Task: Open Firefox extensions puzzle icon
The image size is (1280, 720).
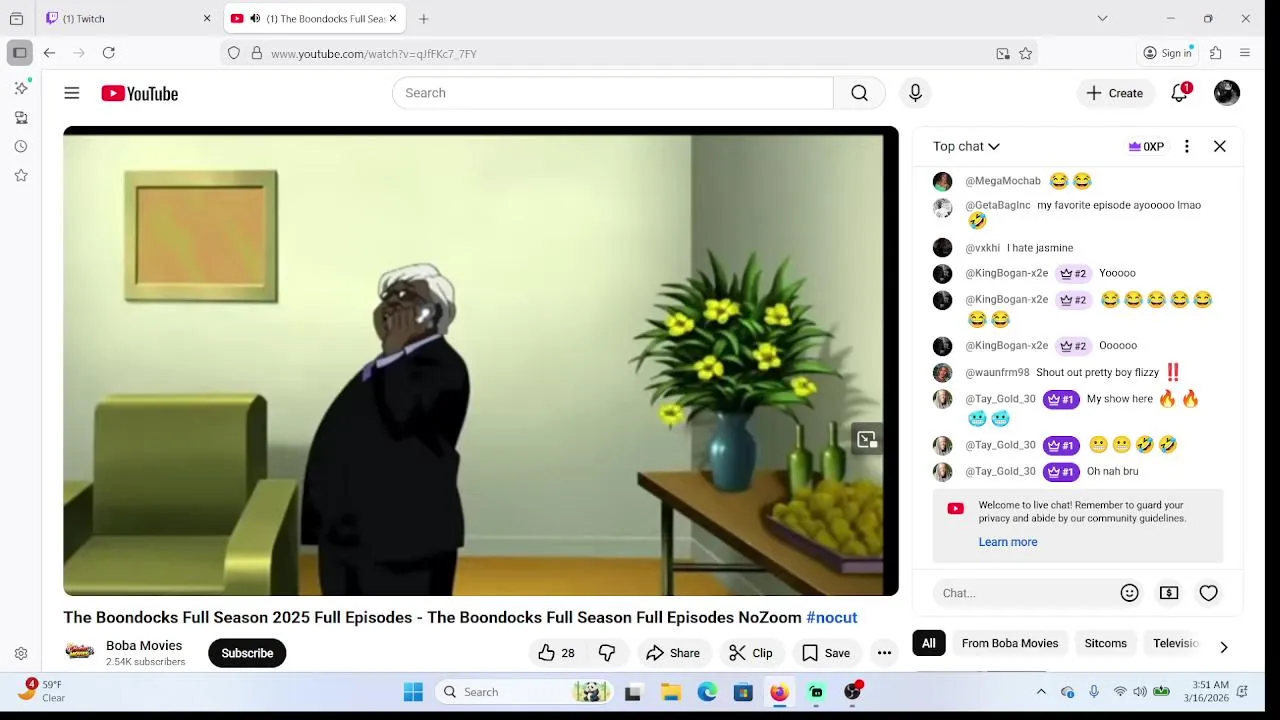Action: [1216, 53]
